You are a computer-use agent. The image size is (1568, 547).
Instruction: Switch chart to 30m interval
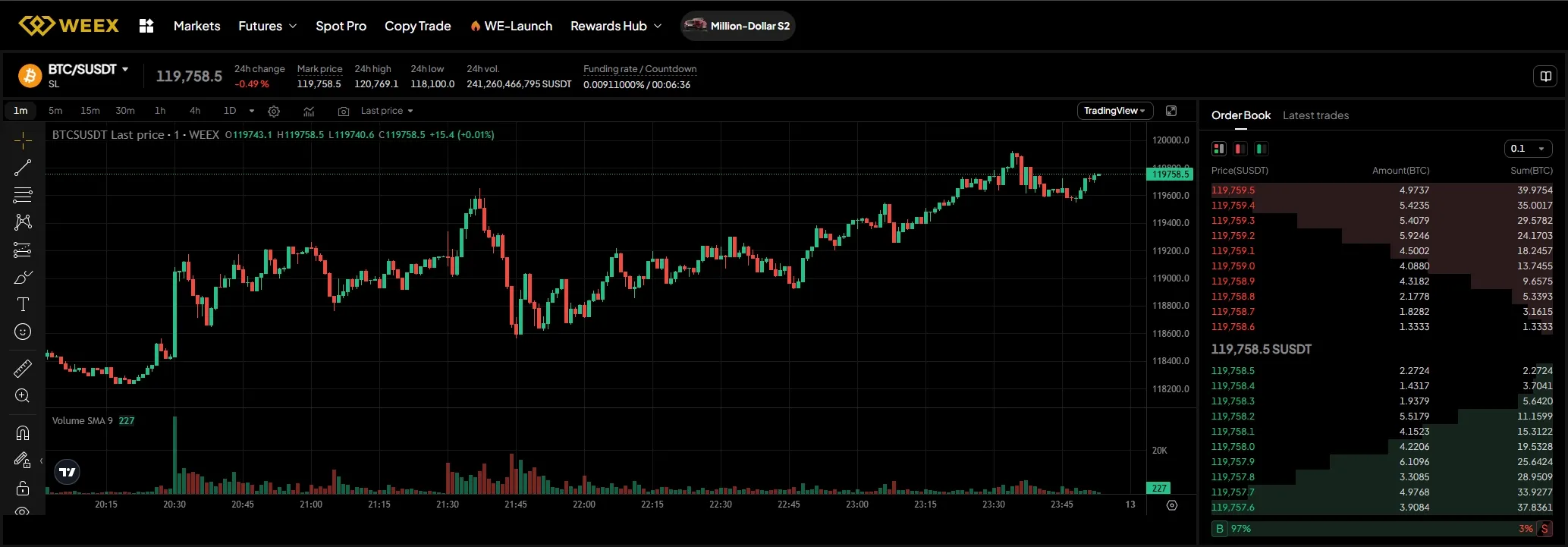125,111
